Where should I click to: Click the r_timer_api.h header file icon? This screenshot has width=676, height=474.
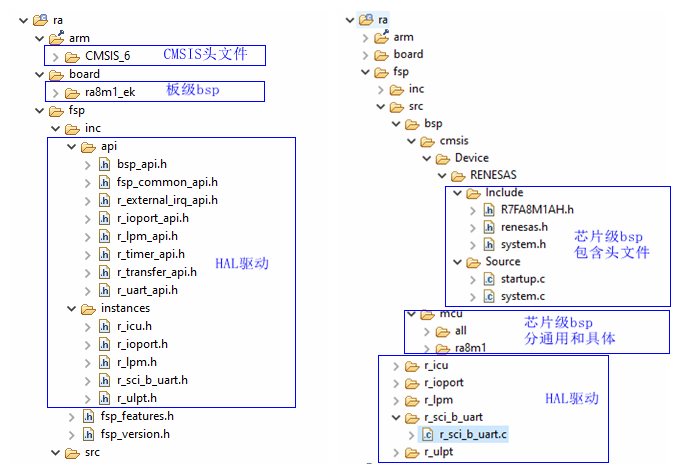coord(104,255)
